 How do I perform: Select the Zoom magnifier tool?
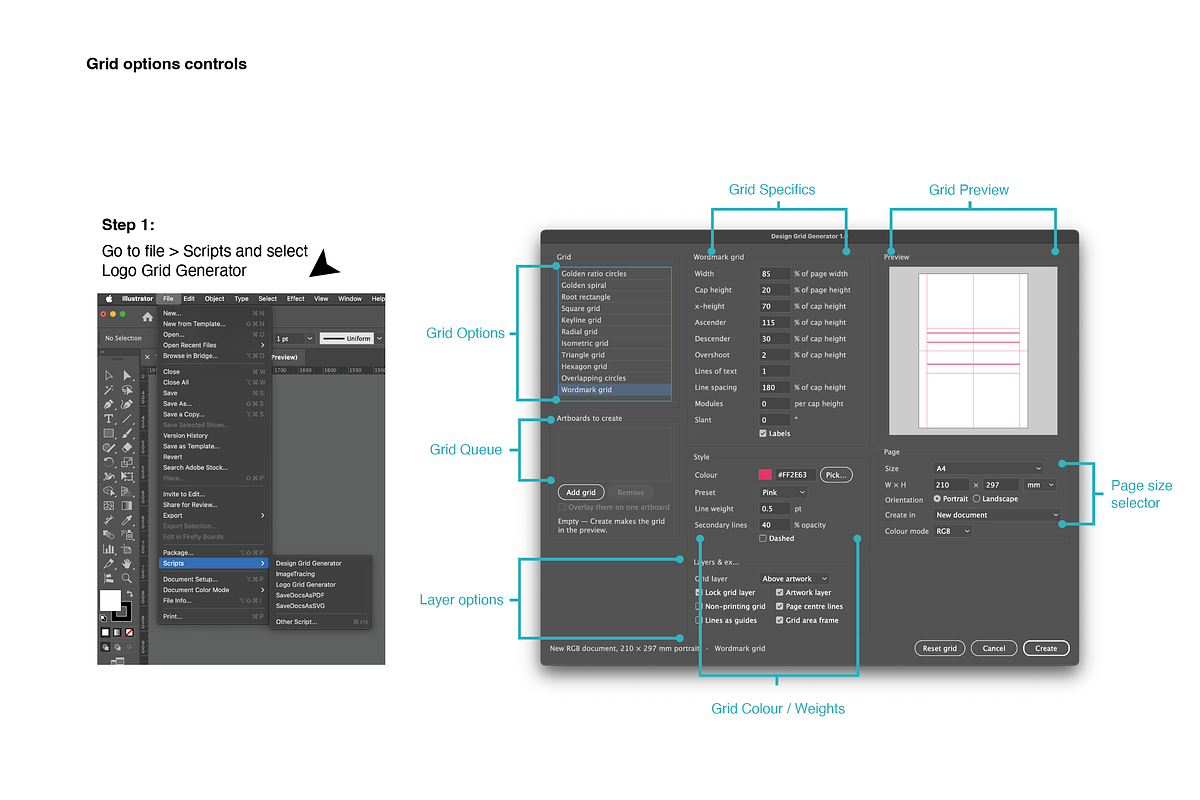127,578
